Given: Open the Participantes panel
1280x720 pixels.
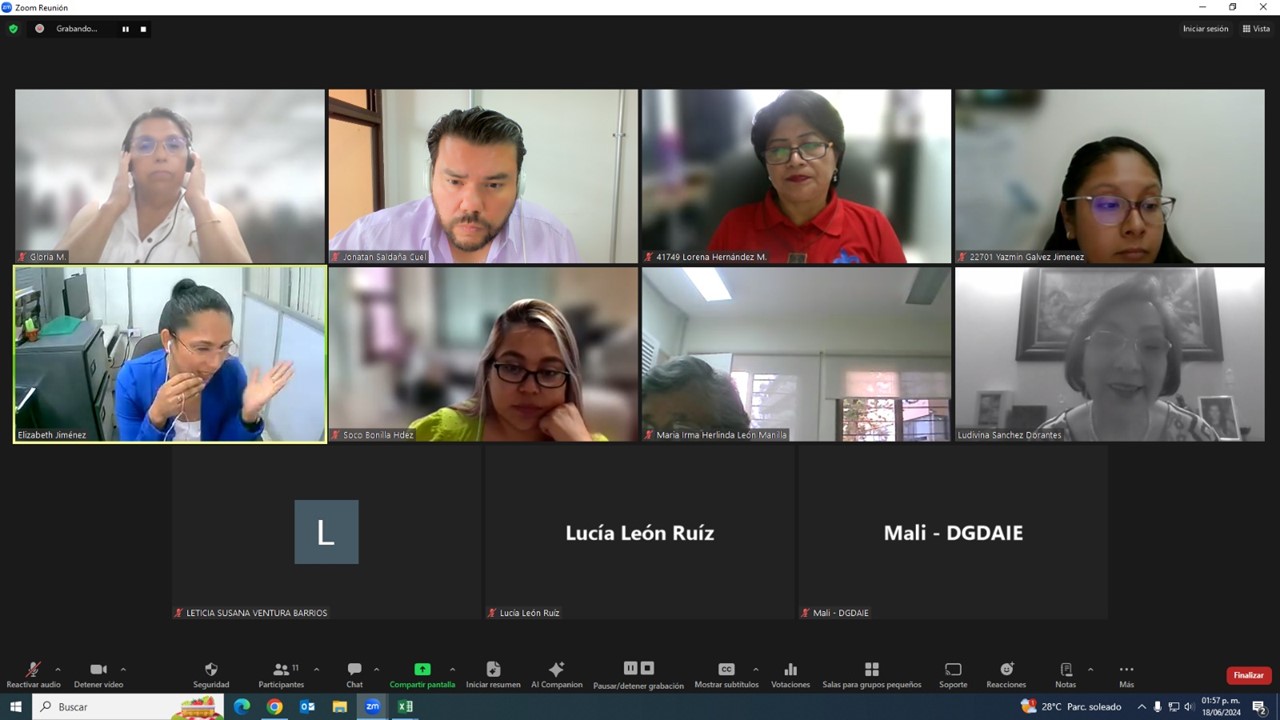Looking at the screenshot, I should 281,670.
